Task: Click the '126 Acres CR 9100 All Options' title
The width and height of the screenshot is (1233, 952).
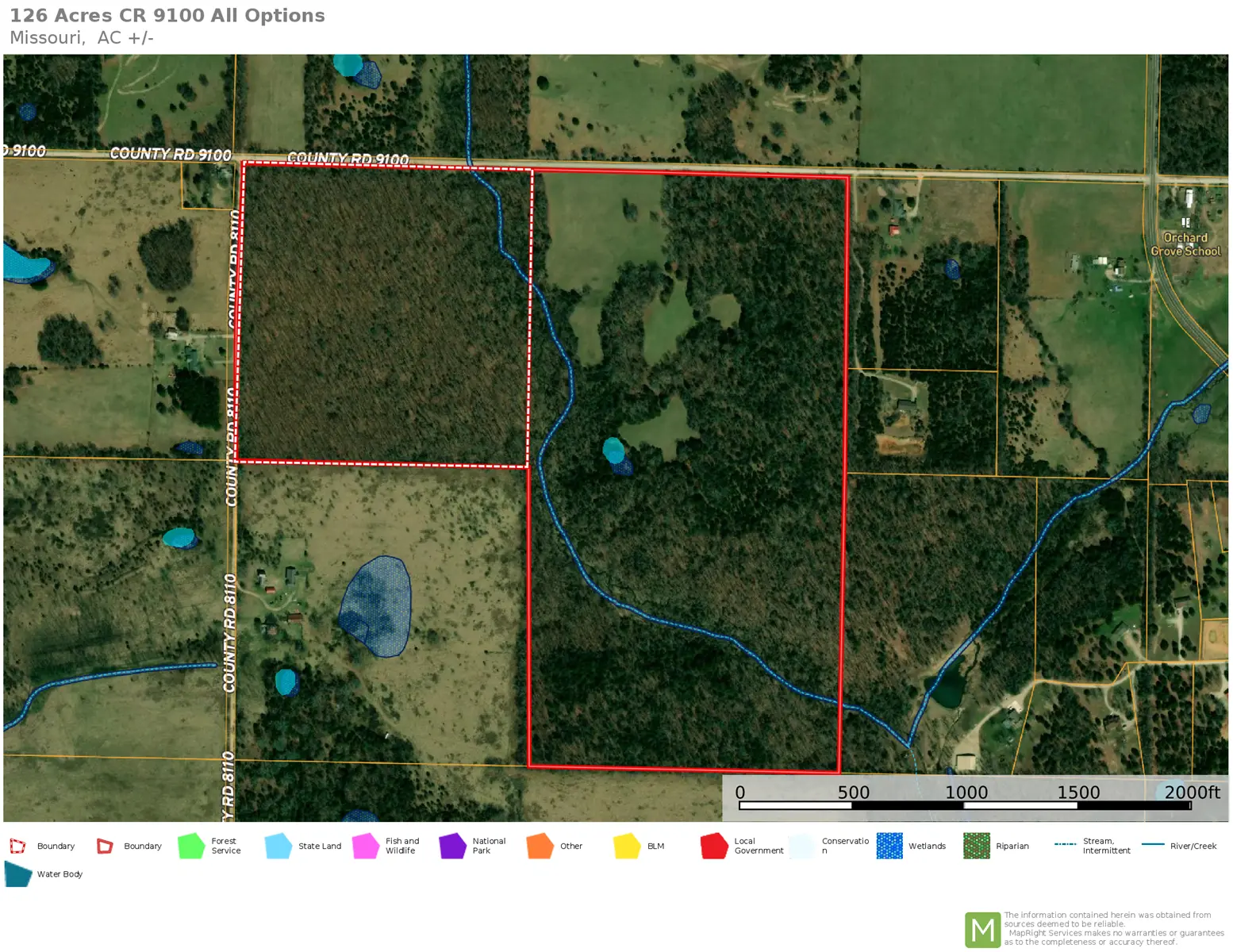Action: pyautogui.click(x=167, y=16)
